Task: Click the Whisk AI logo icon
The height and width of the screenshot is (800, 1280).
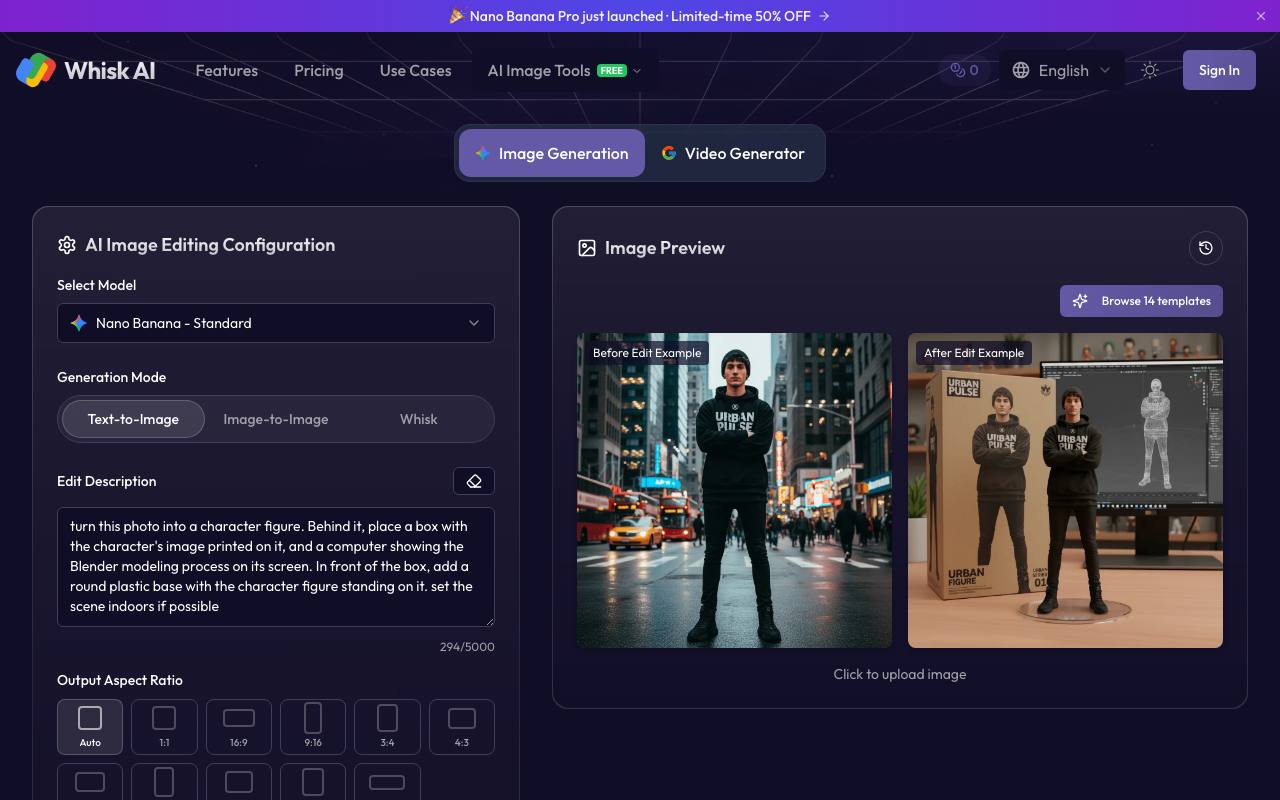Action: [x=36, y=70]
